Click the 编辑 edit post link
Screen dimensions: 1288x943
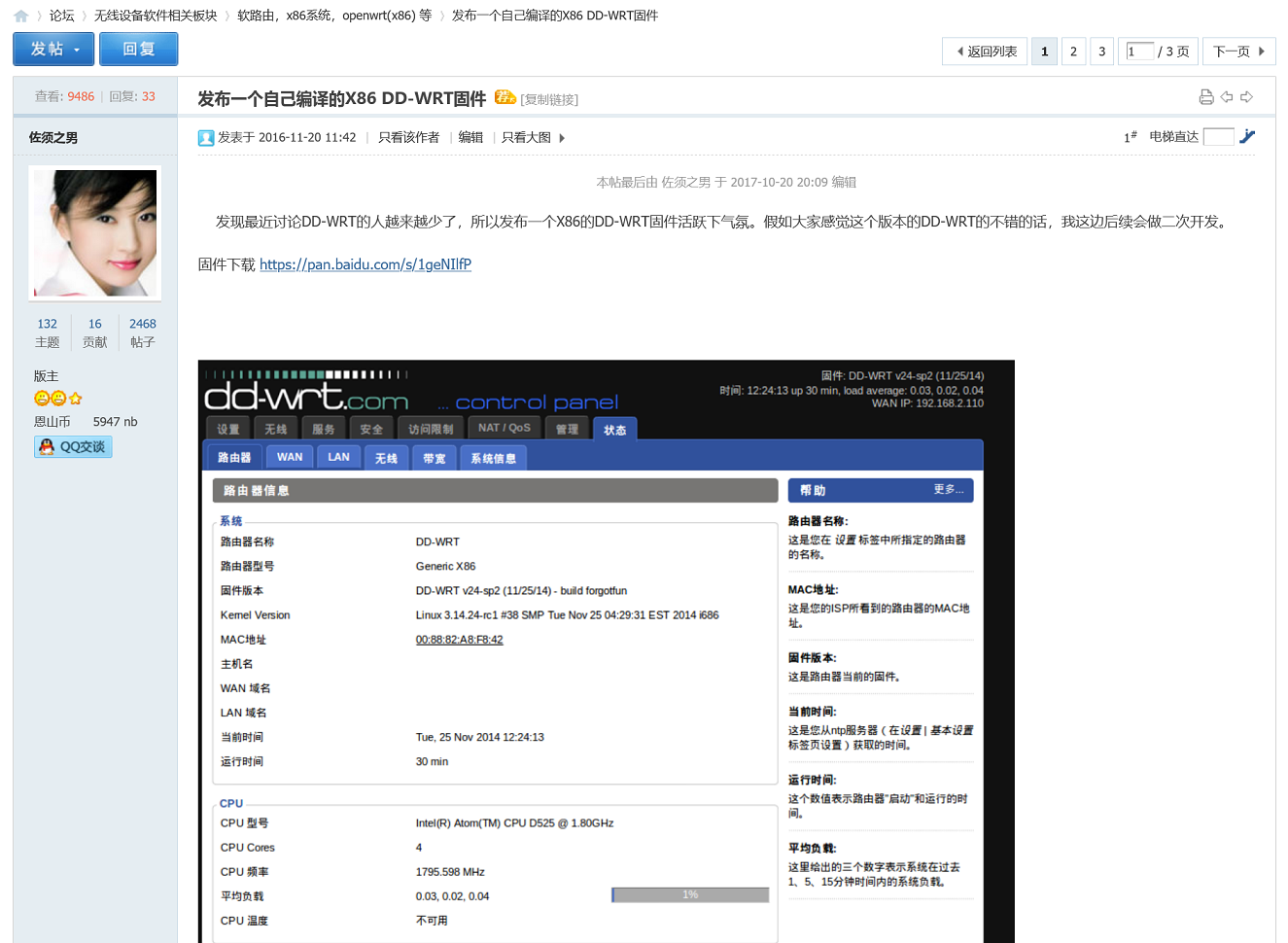coord(470,137)
